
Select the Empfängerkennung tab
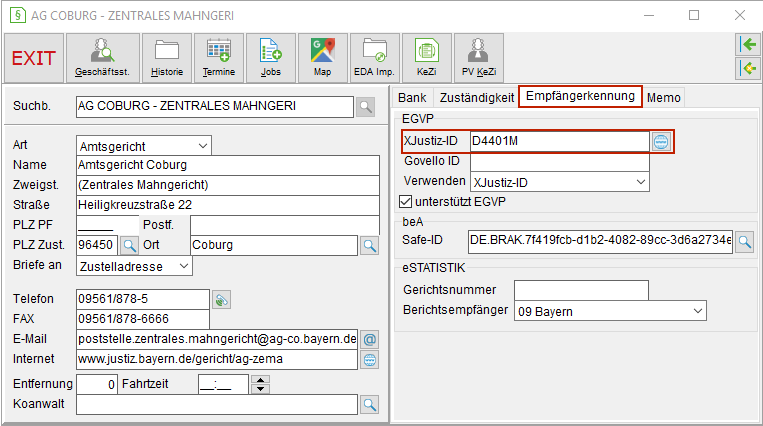(x=581, y=96)
